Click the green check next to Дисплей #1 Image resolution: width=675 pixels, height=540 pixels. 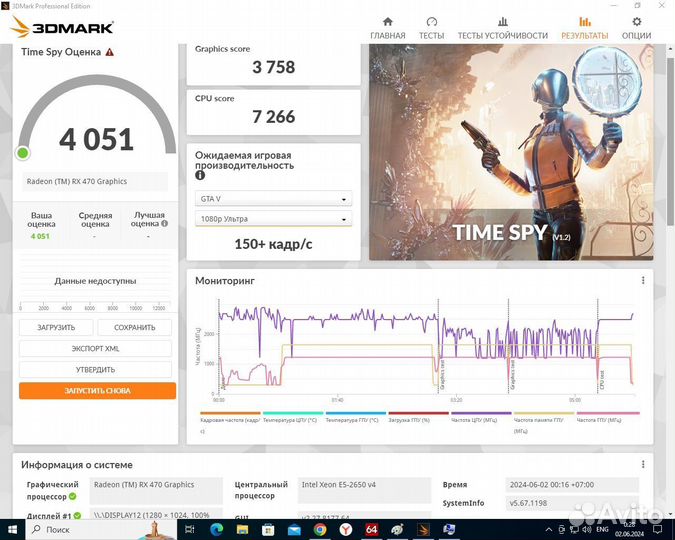coord(77,515)
